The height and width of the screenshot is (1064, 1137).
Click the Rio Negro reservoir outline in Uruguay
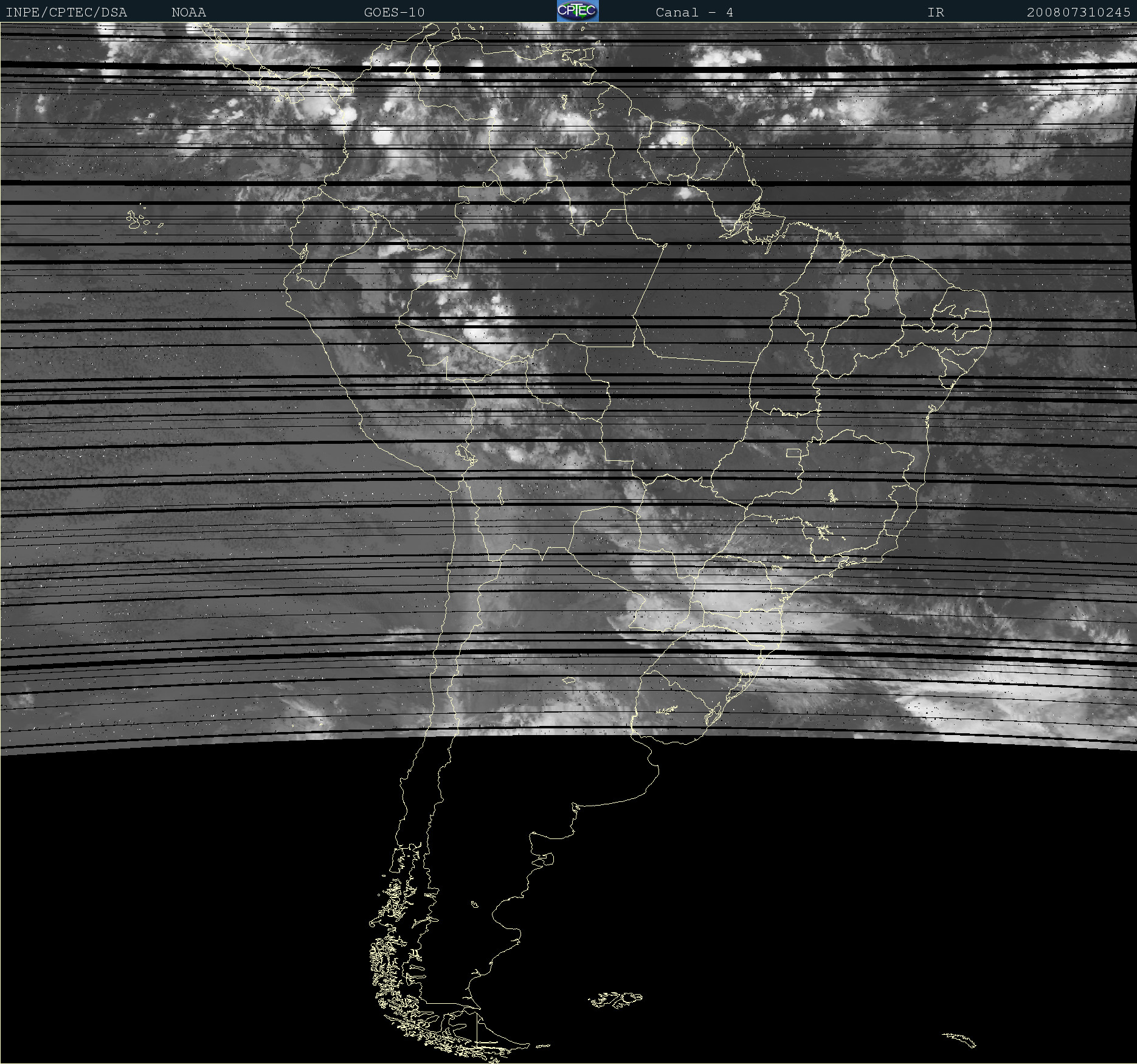tap(667, 710)
